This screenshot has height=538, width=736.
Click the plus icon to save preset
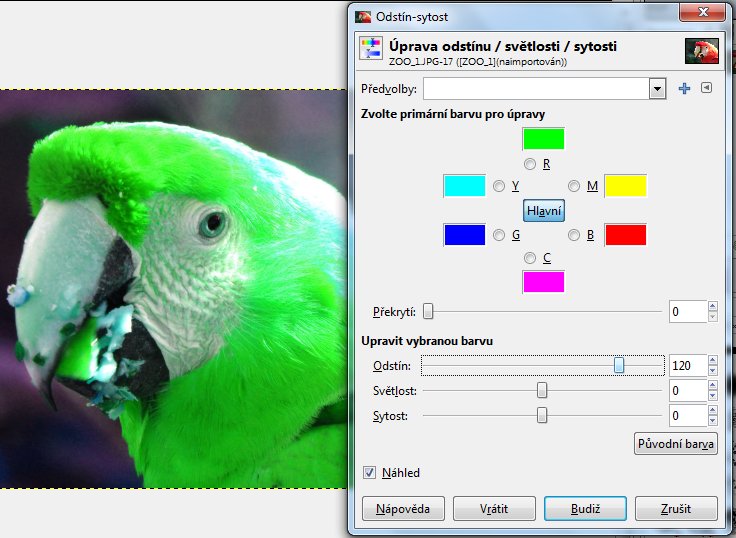tap(684, 88)
